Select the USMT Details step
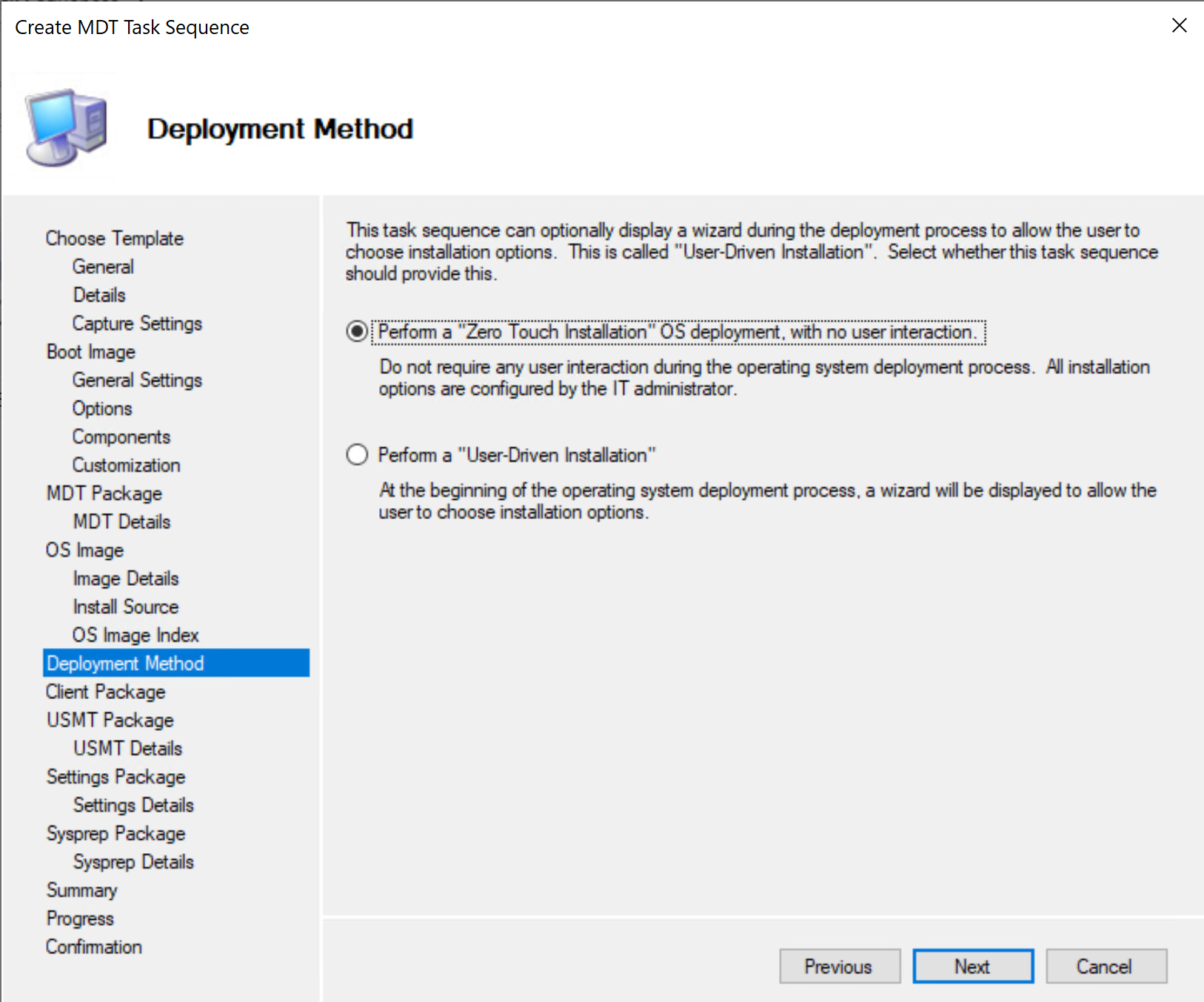 coord(127,748)
